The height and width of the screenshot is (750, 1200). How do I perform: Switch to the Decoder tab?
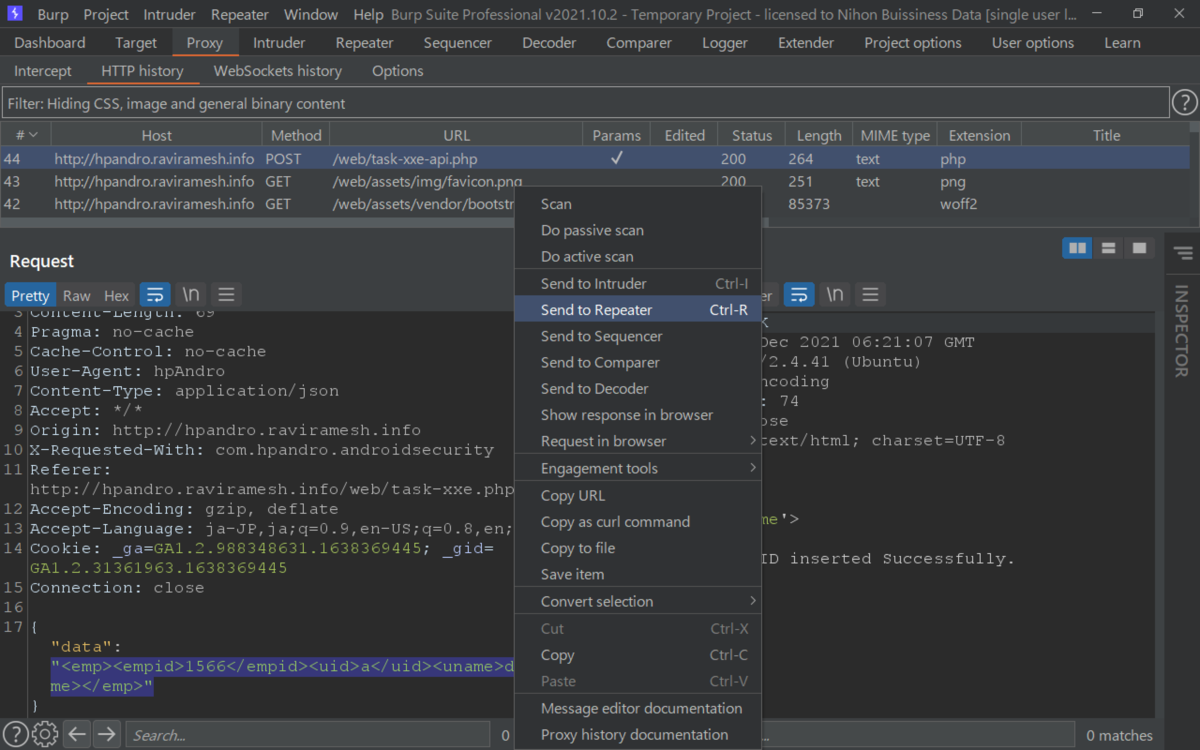click(549, 43)
